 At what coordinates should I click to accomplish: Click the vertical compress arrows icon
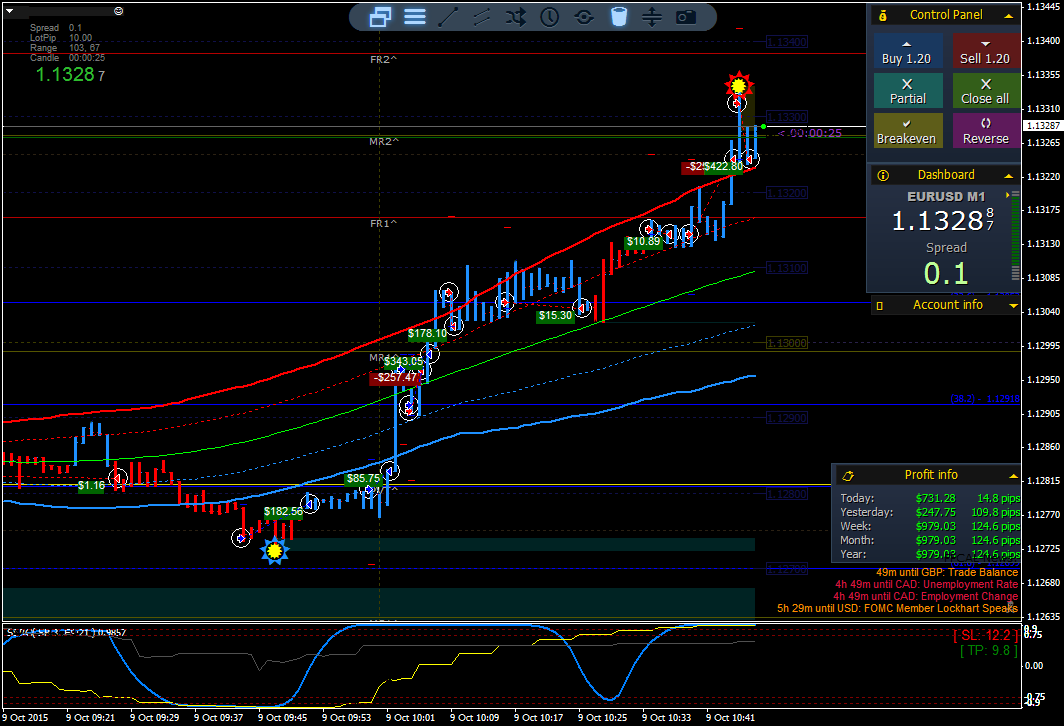click(652, 17)
